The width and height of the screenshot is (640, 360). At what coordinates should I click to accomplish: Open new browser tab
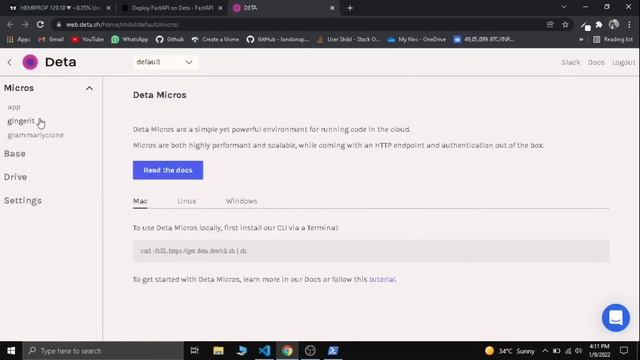[x=350, y=8]
